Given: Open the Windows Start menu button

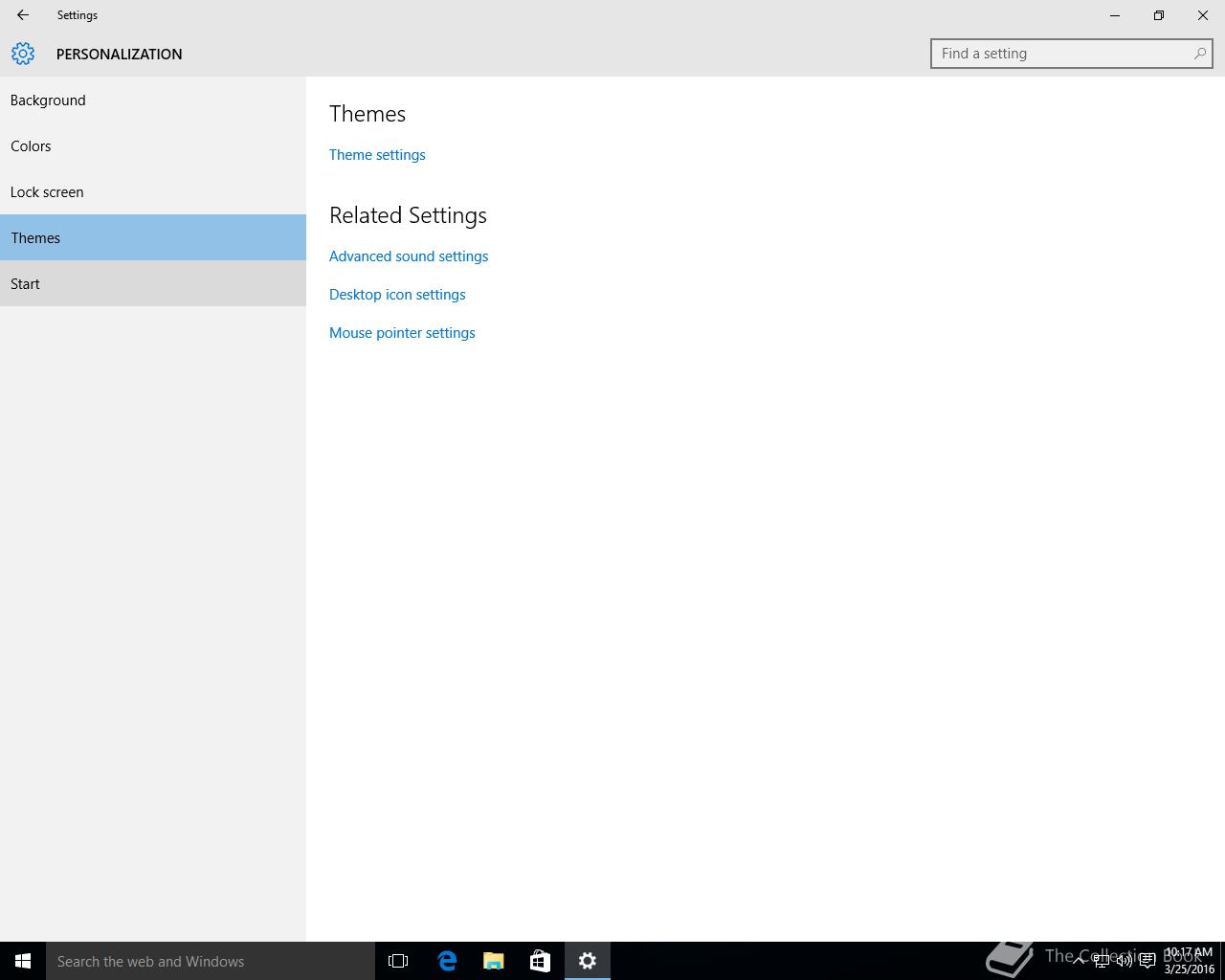Looking at the screenshot, I should pyautogui.click(x=23, y=961).
